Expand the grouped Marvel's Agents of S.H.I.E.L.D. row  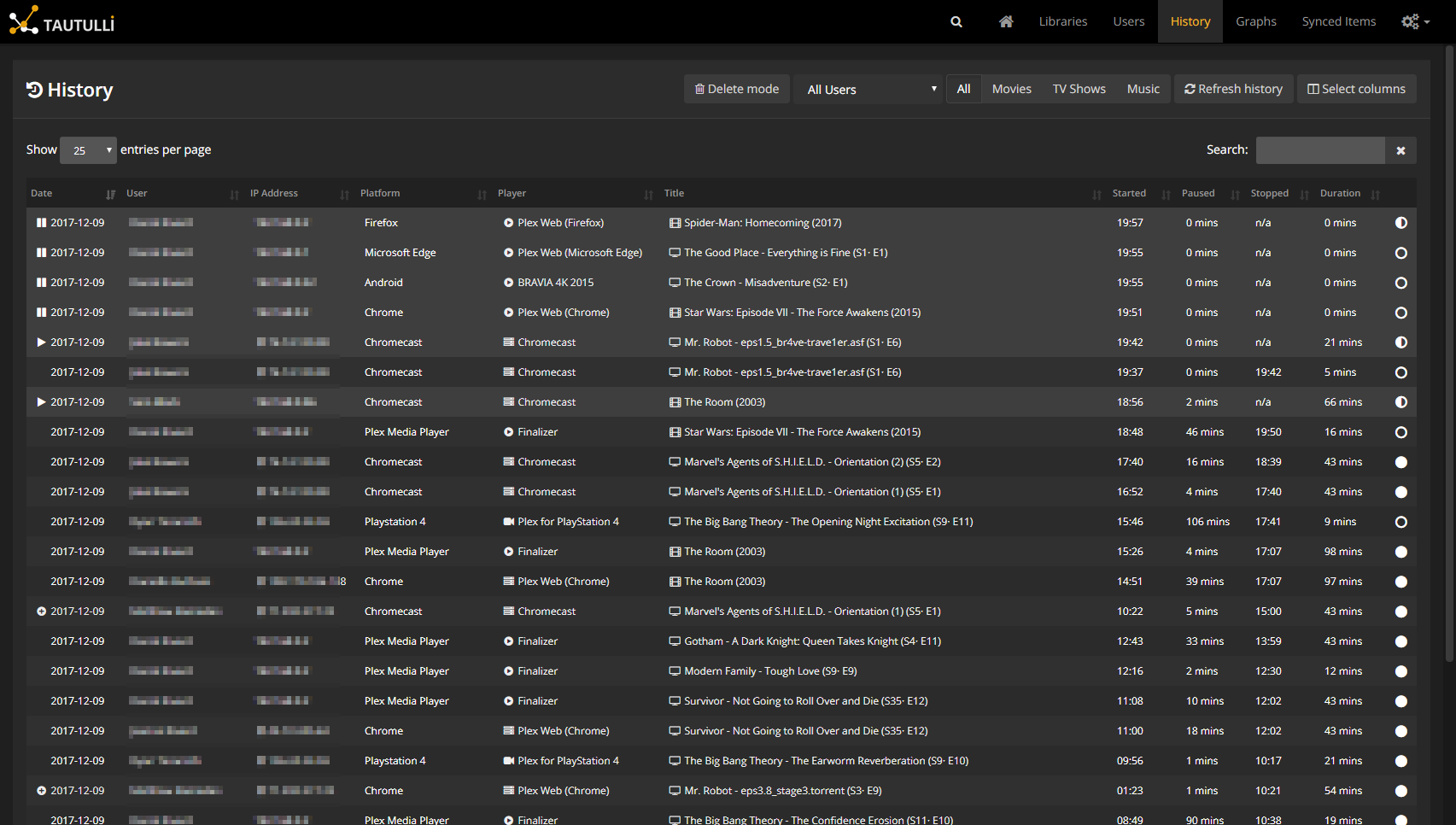click(x=42, y=611)
